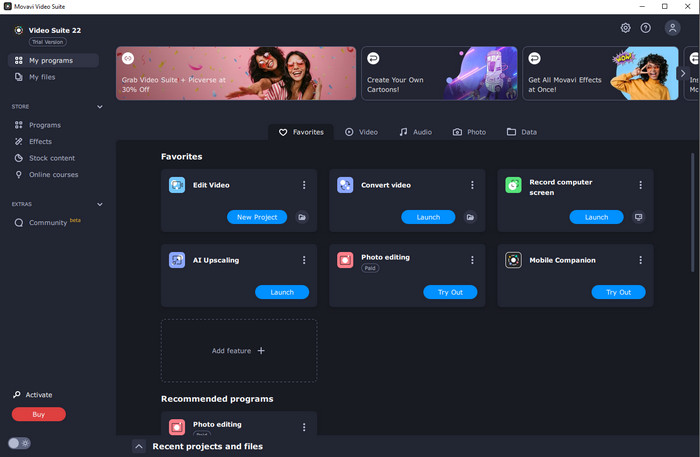This screenshot has width=700, height=457.
Task: Switch to the Video tab
Action: click(361, 132)
